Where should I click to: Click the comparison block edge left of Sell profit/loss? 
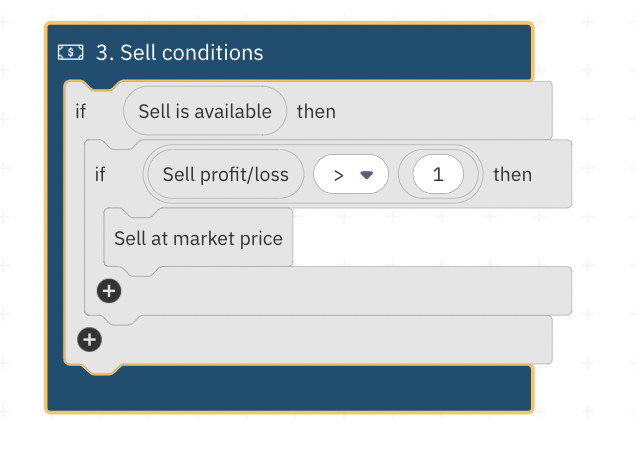pos(148,175)
